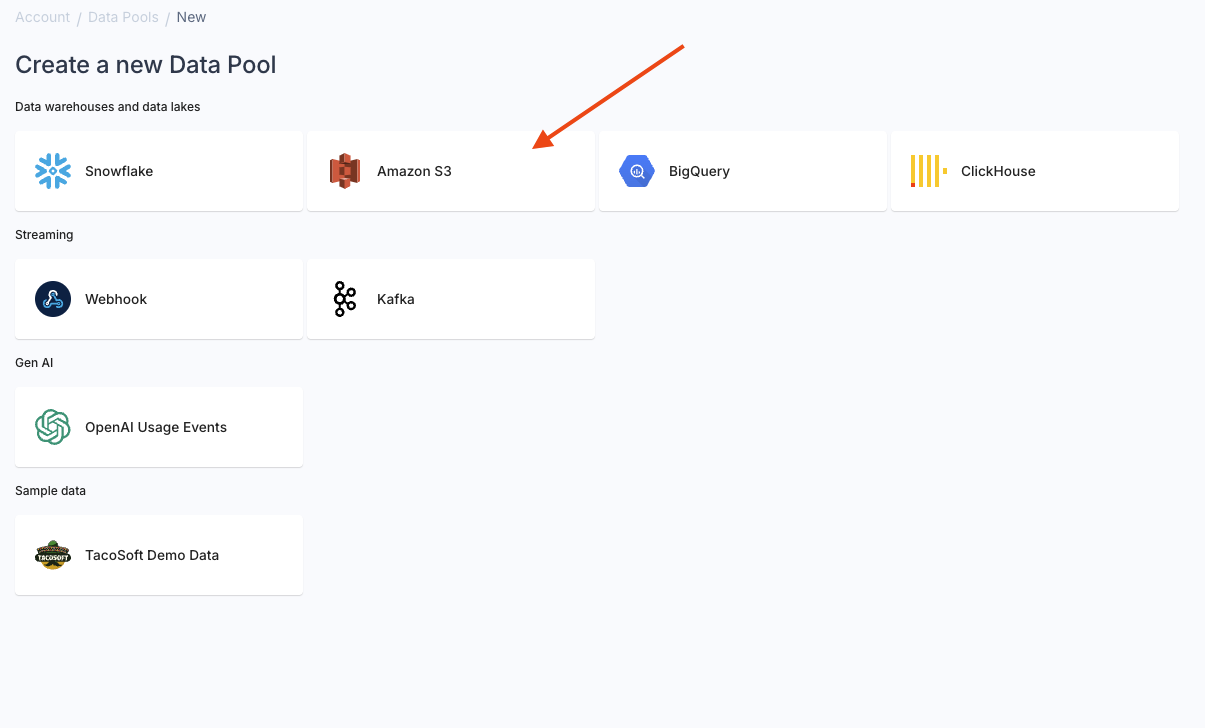Open the Data Pools breadcrumb link
This screenshot has width=1205, height=728.
[x=123, y=16]
